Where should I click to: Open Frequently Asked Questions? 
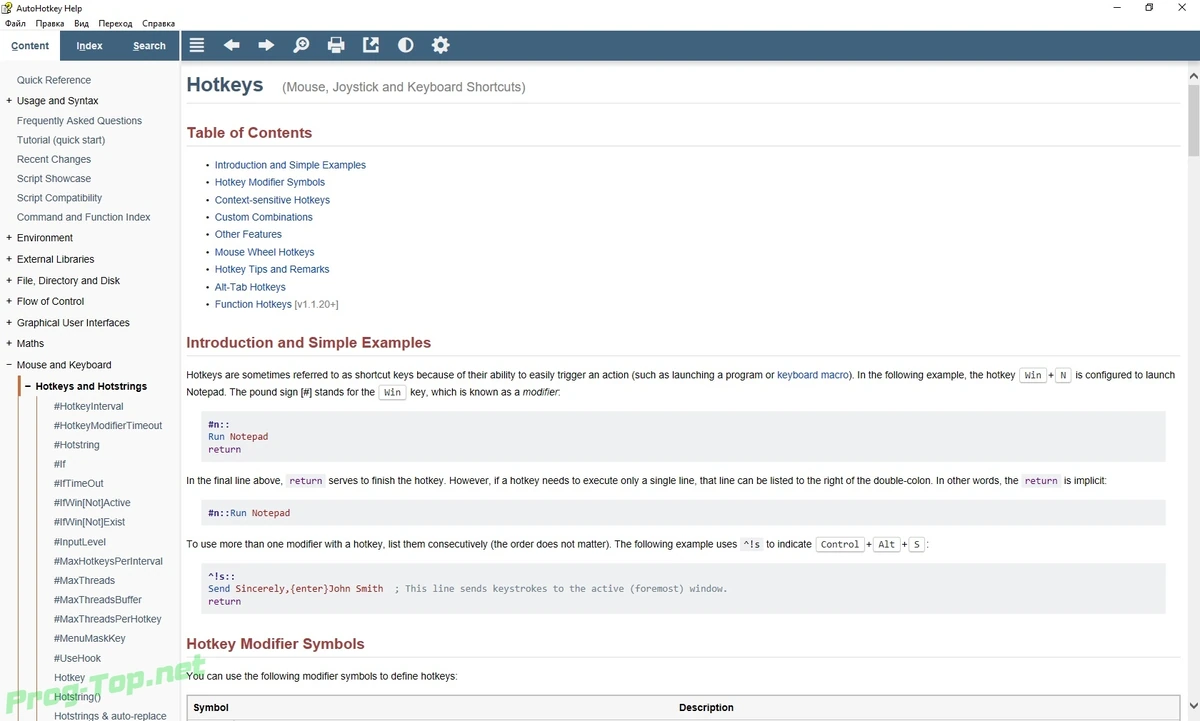(79, 121)
